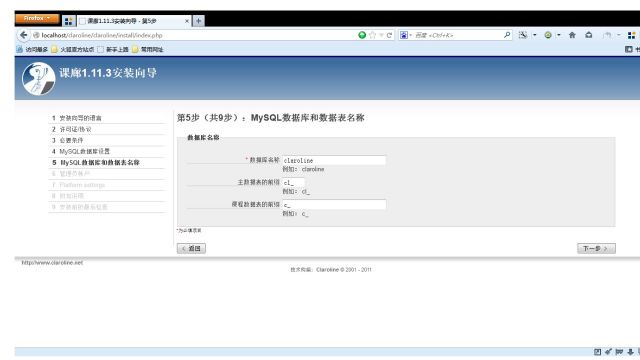Image resolution: width=640 pixels, height=360 pixels.
Task: Go back with the browser back arrow
Action: click(x=24, y=35)
